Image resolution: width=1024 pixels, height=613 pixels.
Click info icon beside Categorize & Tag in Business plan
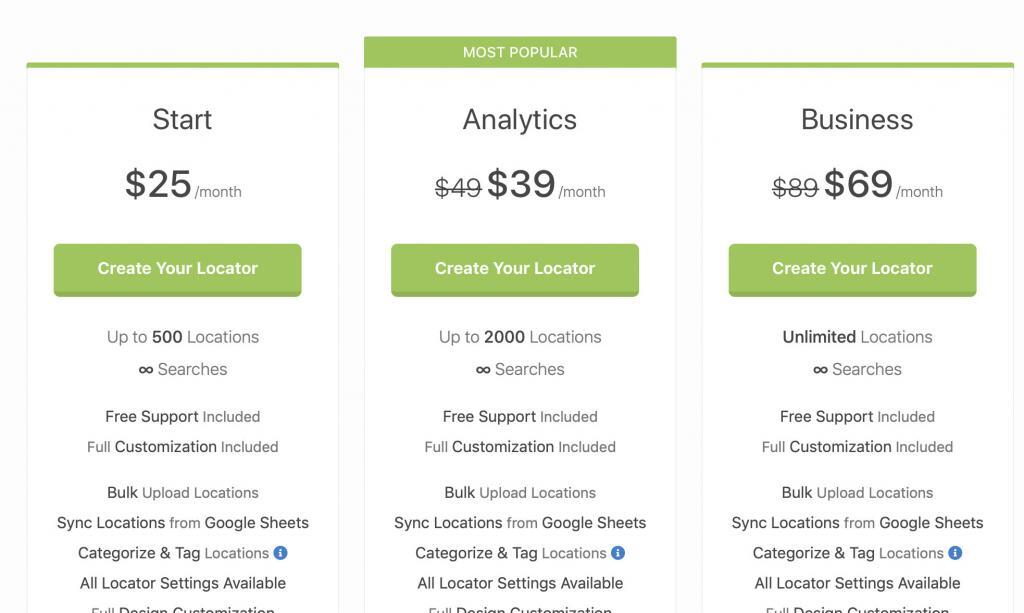[955, 553]
